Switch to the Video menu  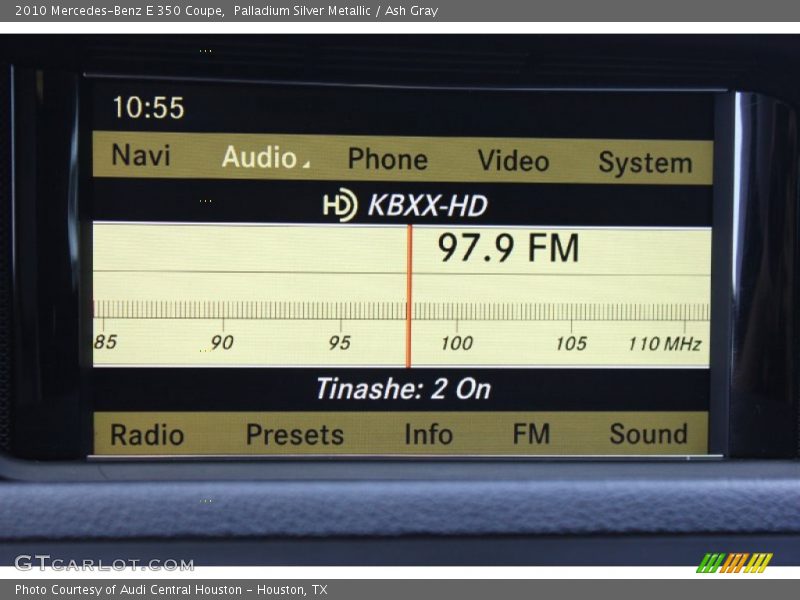(x=513, y=161)
